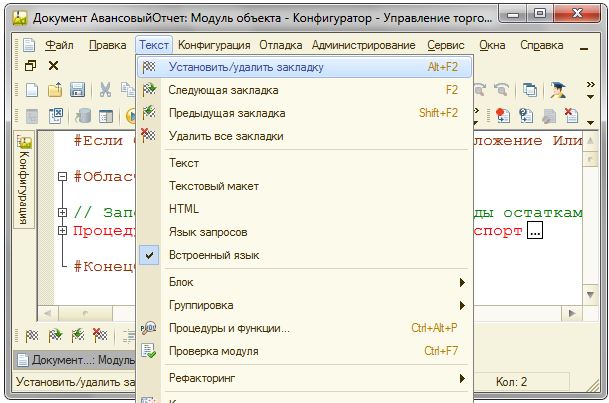
Task: Click the Procedures and functions menu icon
Action: 149,328
